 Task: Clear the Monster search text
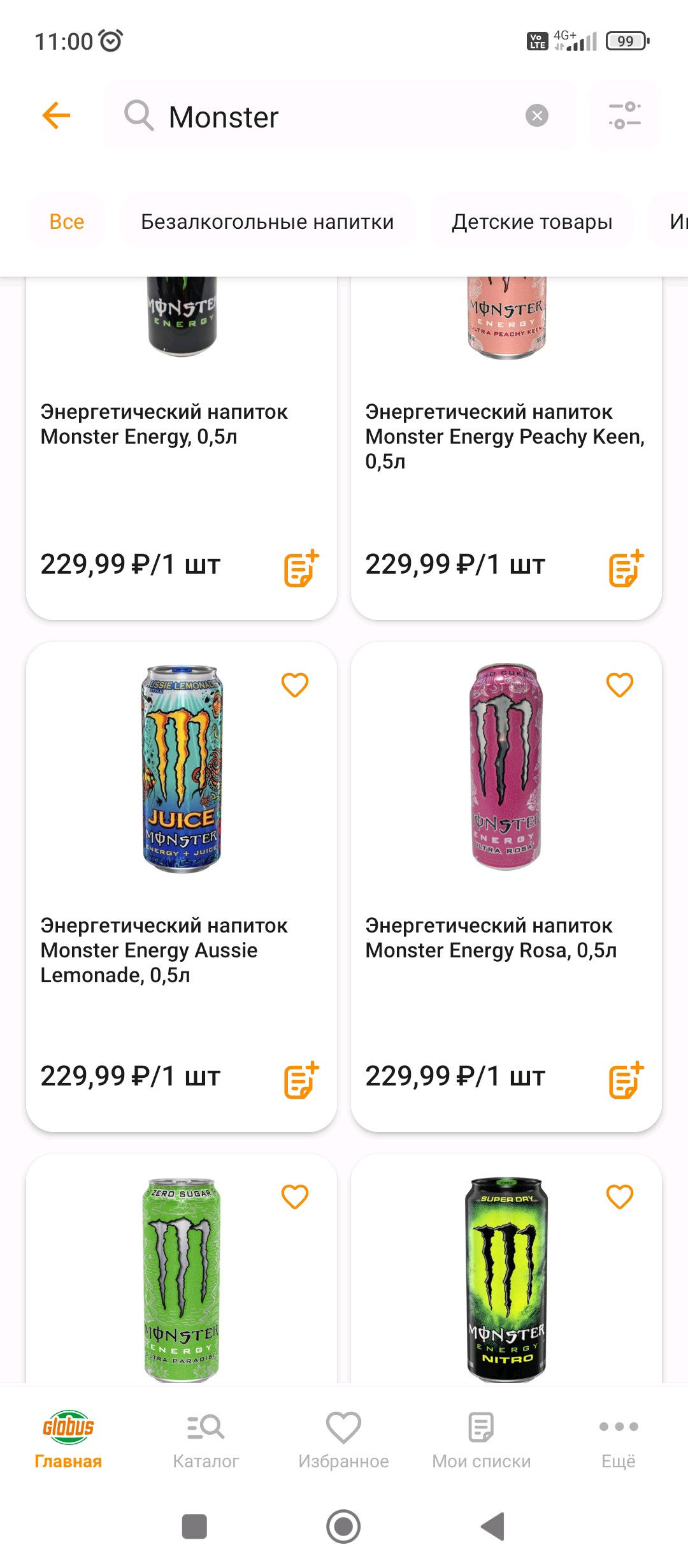click(536, 115)
